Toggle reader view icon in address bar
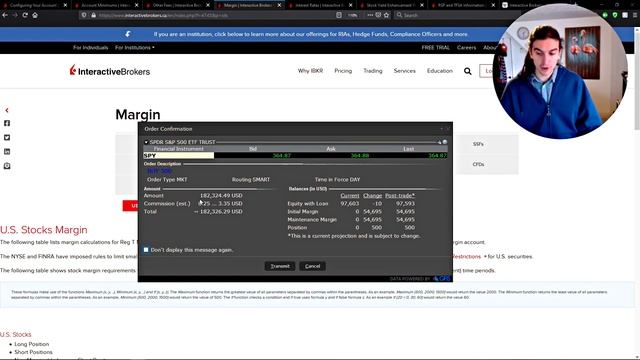Viewport: 640px width, 360px height. [339, 15]
